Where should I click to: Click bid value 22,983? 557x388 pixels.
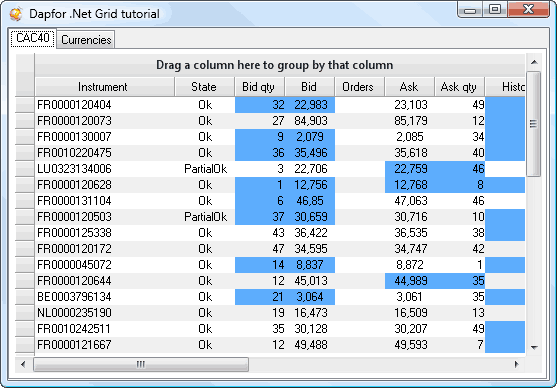pyautogui.click(x=311, y=105)
